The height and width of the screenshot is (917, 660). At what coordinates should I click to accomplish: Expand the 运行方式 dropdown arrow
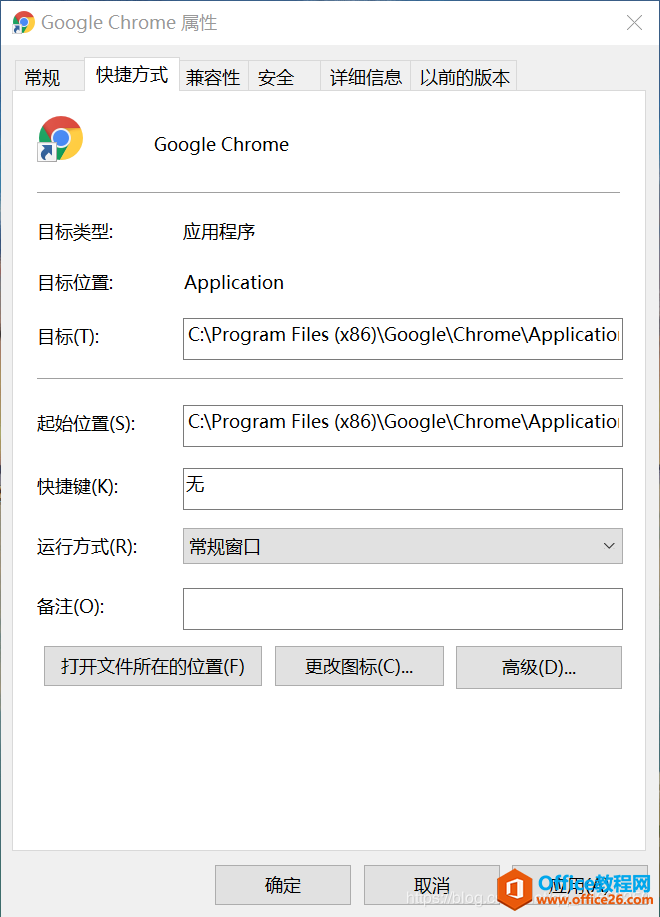[x=609, y=546]
